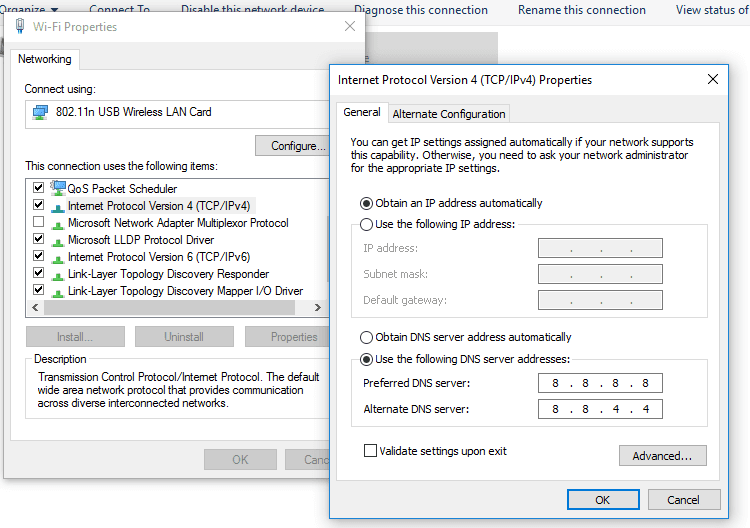The image size is (750, 528).
Task: Click Connect To in toolbar
Action: pos(120,9)
